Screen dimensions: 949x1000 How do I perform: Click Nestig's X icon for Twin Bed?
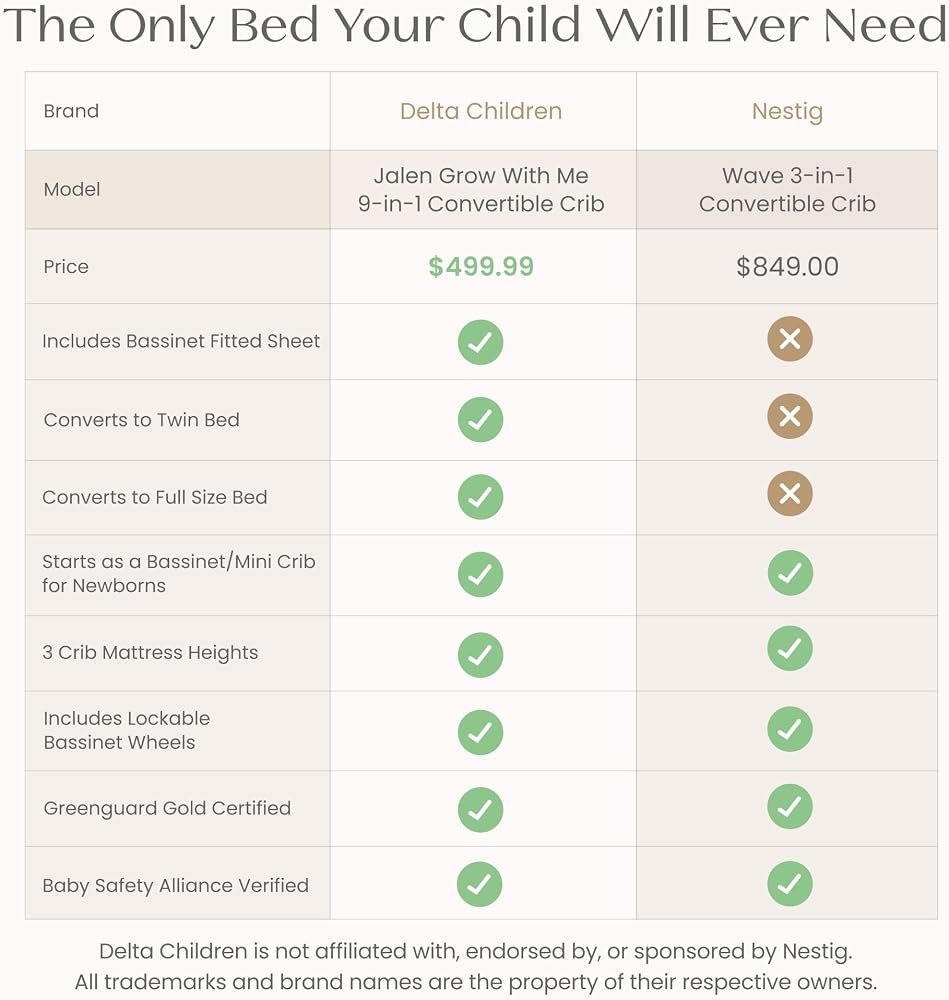click(790, 416)
